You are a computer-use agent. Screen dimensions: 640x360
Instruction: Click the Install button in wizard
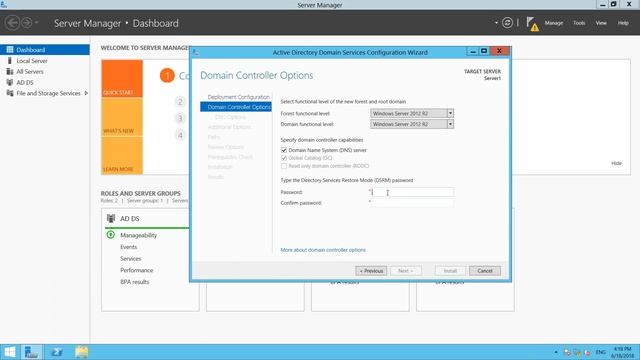point(450,271)
